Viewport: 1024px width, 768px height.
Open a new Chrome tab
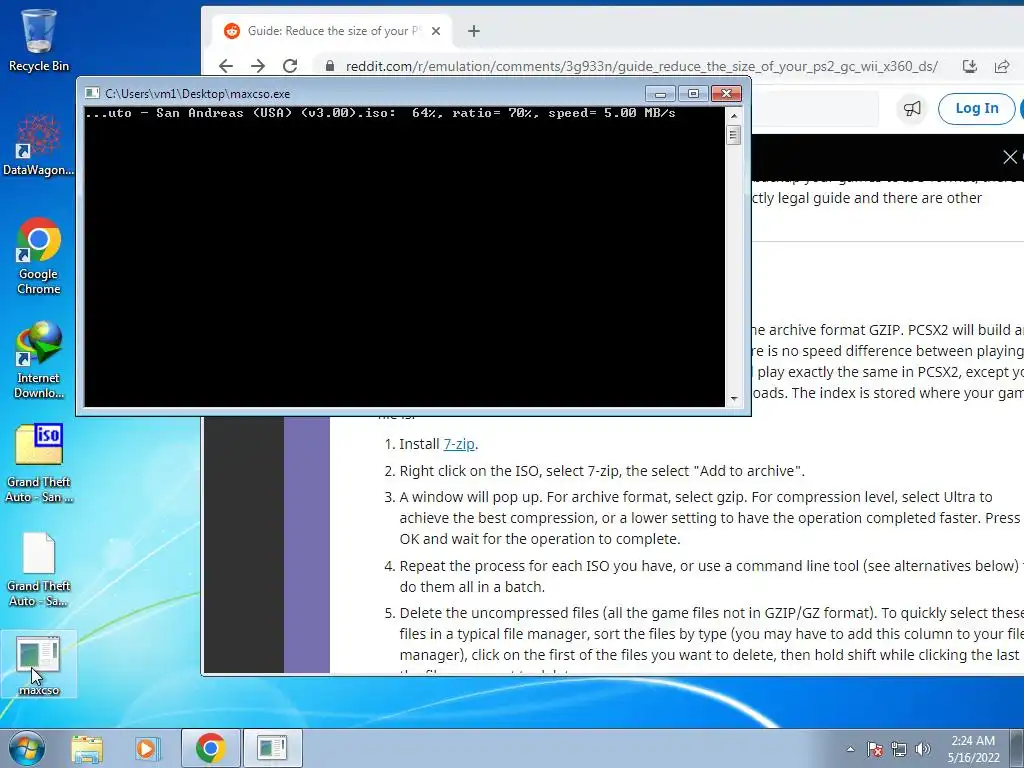[474, 31]
